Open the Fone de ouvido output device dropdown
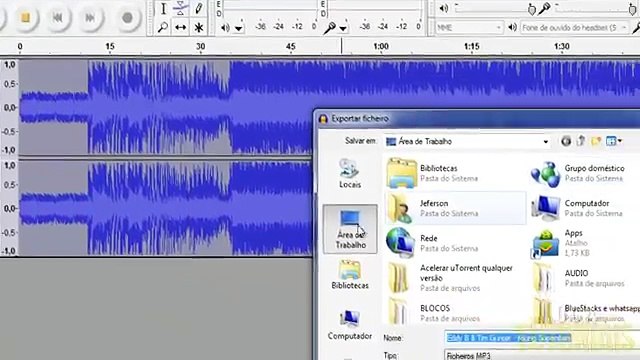The height and width of the screenshot is (360, 640). click(x=574, y=27)
